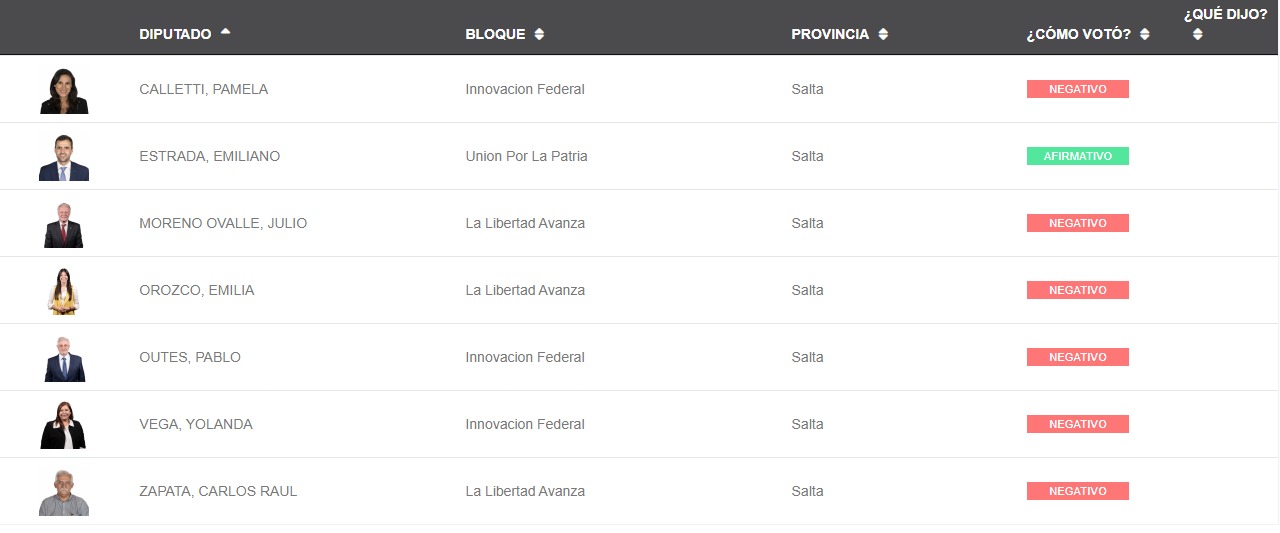Sort table by PROVINCIA header text
The width and height of the screenshot is (1280, 533).
(x=830, y=34)
